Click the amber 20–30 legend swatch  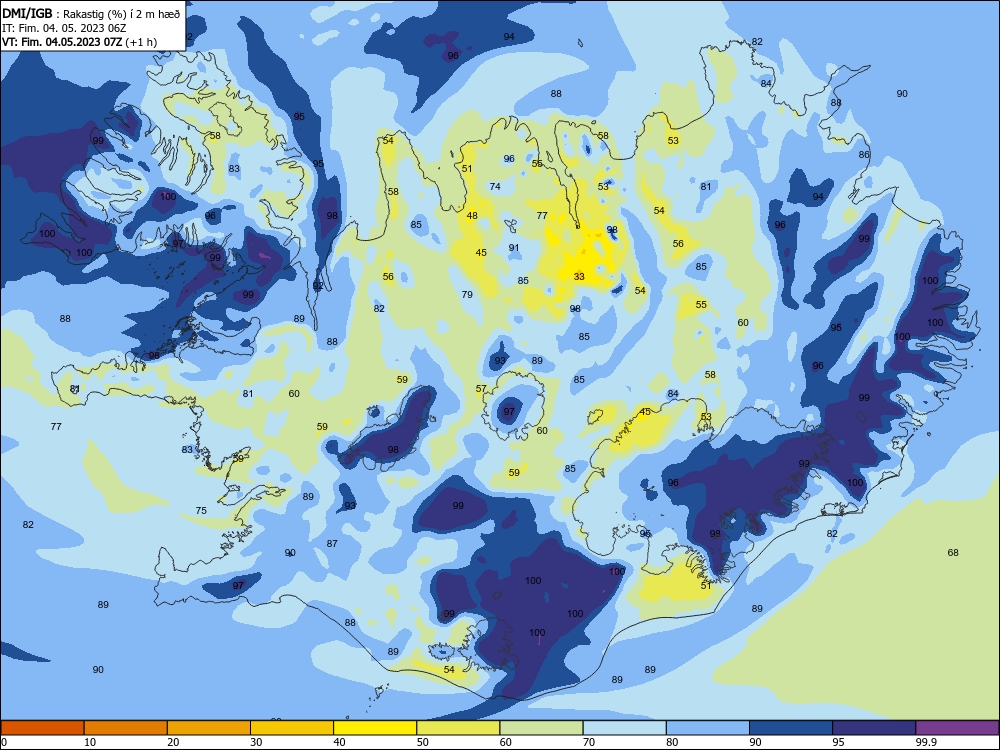209,728
